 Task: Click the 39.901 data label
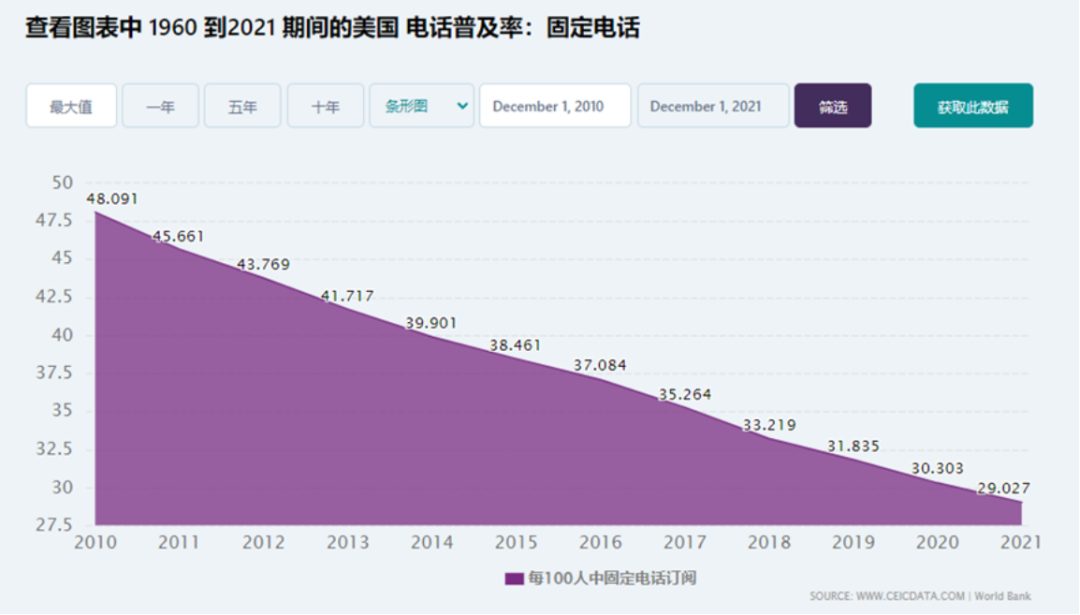(431, 323)
